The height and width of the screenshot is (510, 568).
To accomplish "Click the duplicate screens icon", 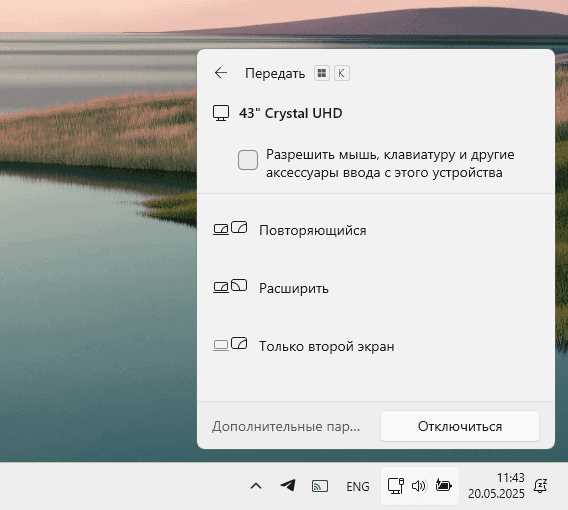I will click(230, 228).
